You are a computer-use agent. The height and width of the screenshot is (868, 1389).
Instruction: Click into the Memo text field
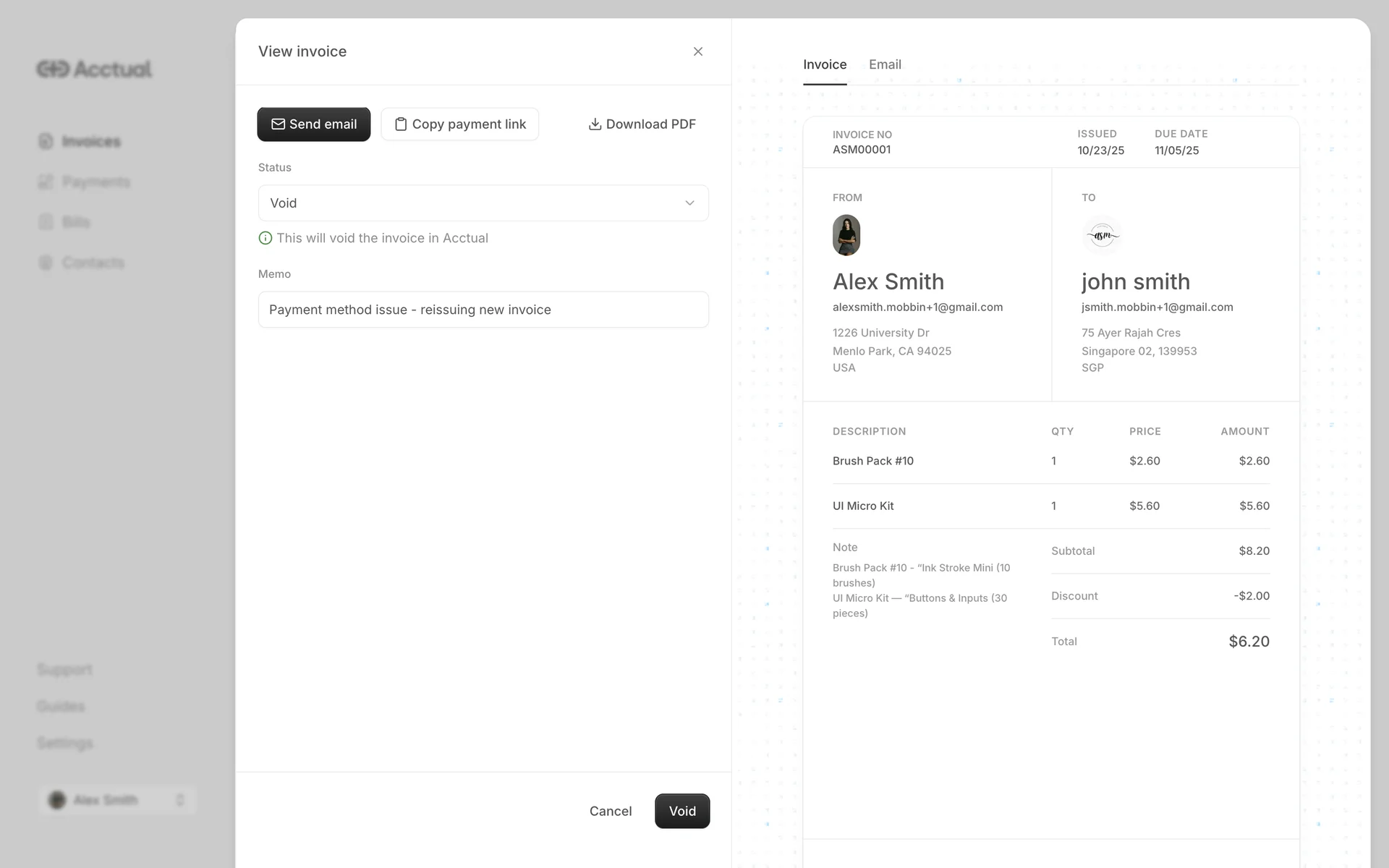483,310
